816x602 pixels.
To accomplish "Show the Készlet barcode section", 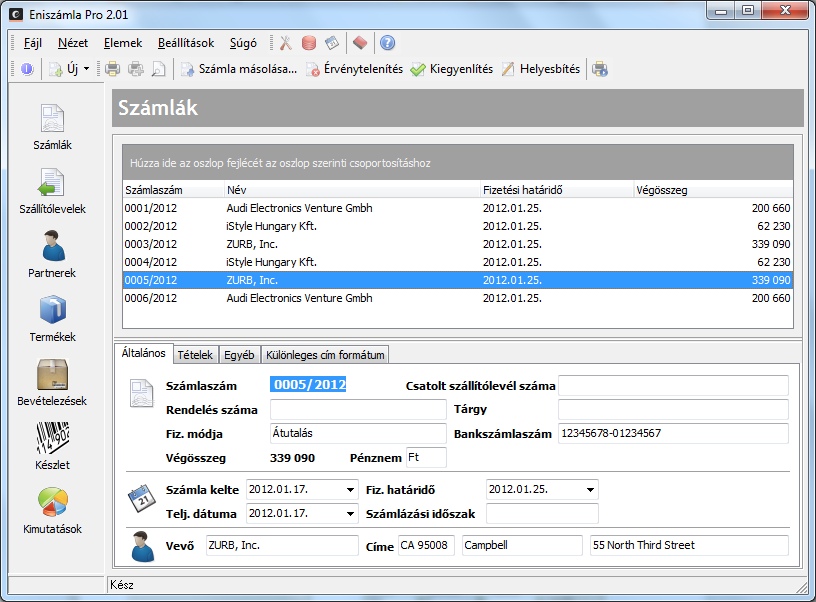I will point(52,446).
